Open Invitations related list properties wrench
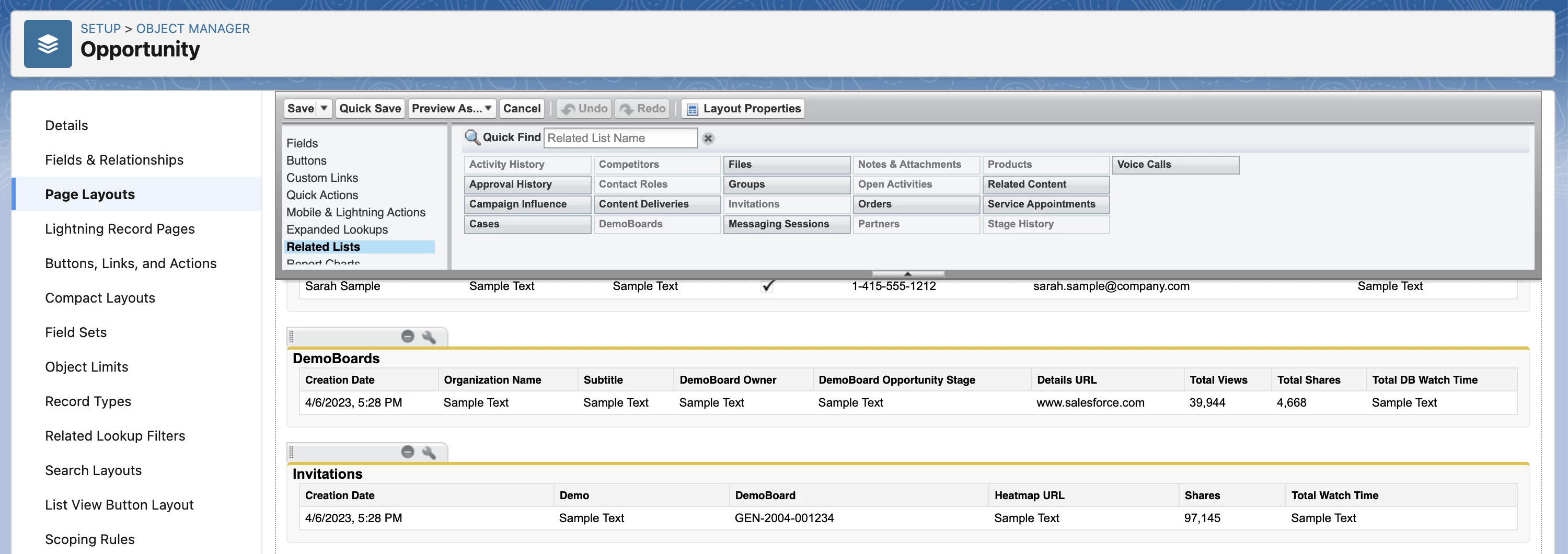 pyautogui.click(x=429, y=452)
